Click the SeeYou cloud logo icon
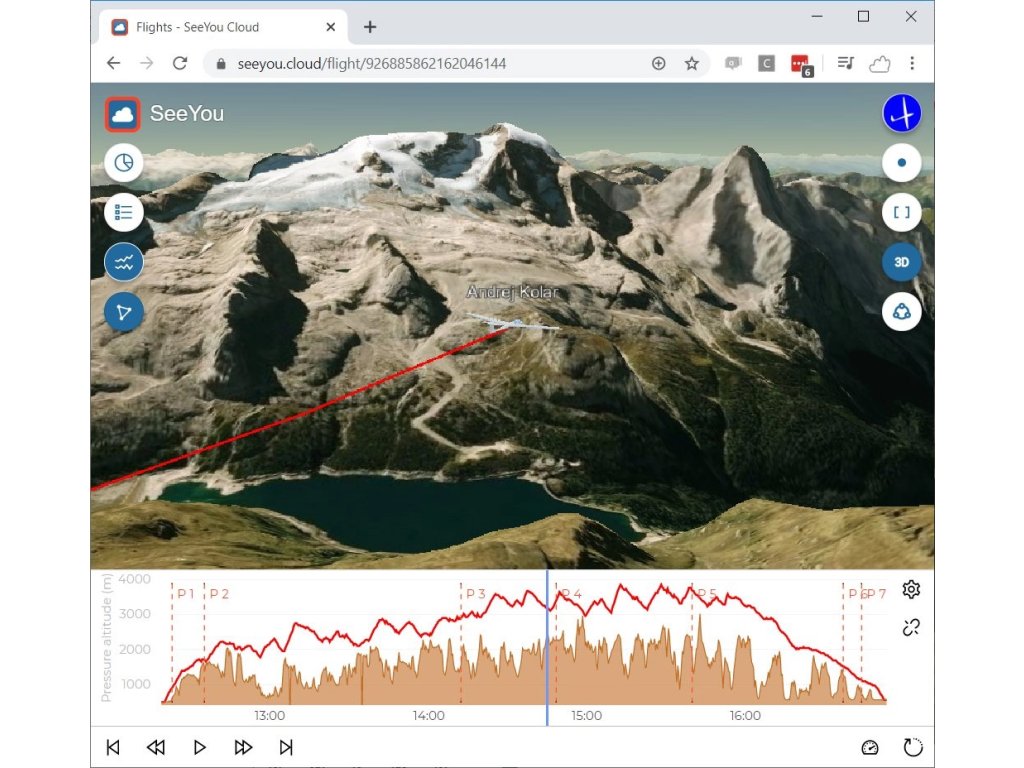The width and height of the screenshot is (1024, 768). tap(123, 114)
